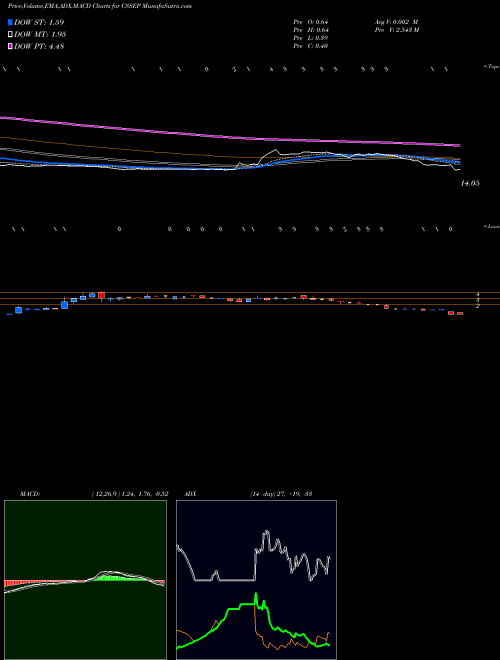Click the level '4' axis label
500x660 pixels.
[478, 294]
